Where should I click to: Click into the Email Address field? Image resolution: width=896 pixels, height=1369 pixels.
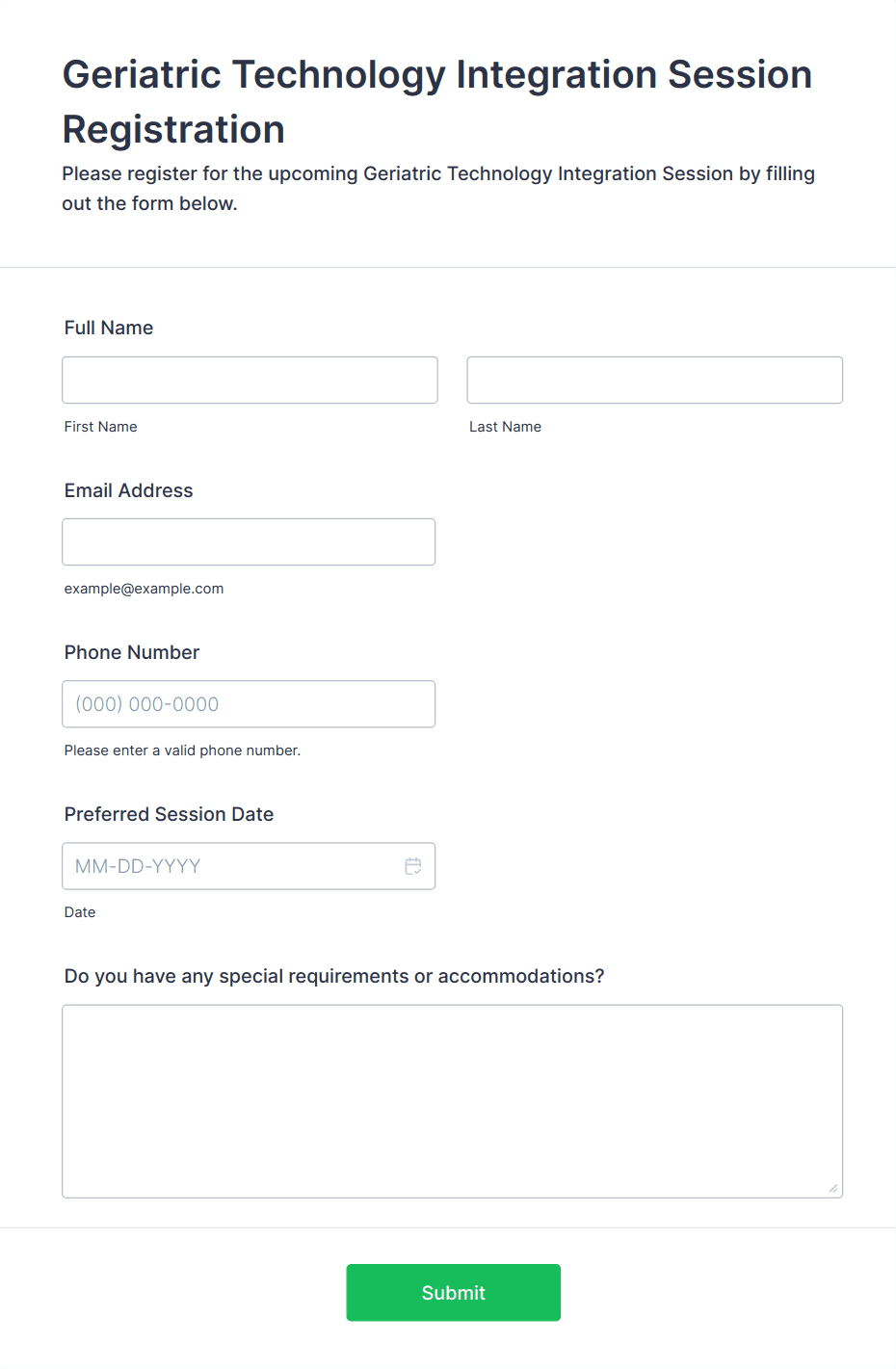249,542
